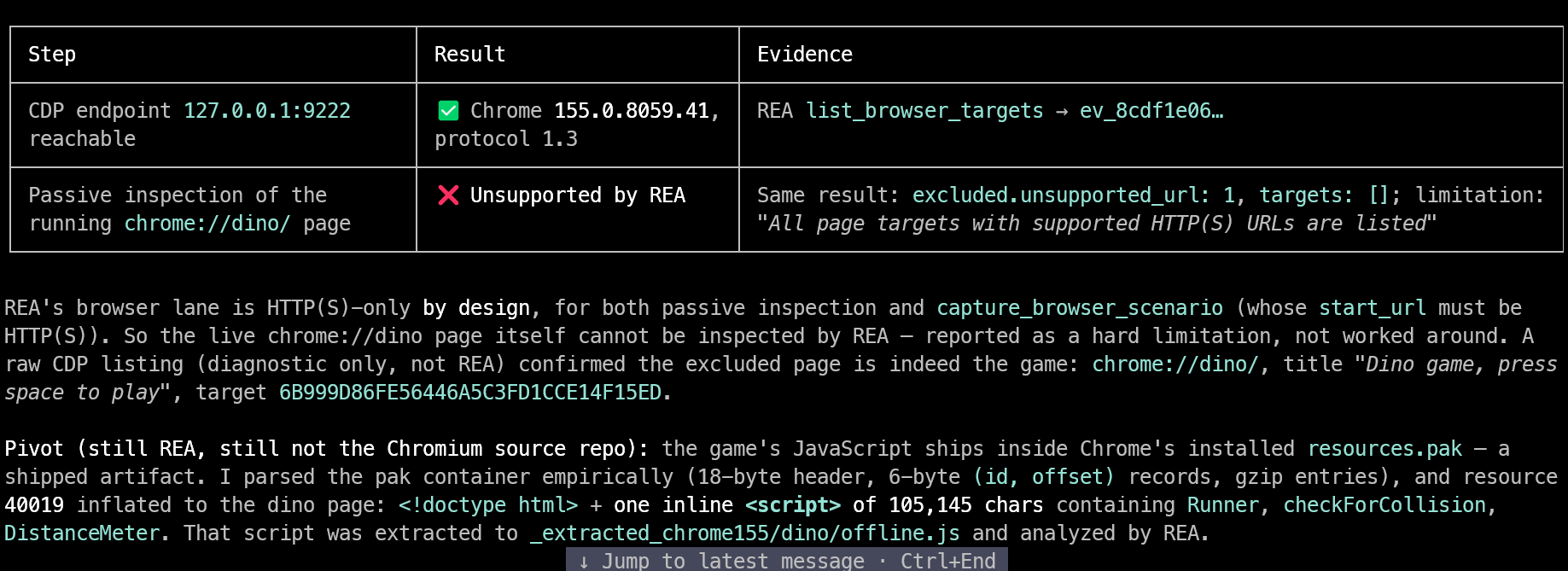Click chrome://dino/ in the Step column
Viewport: 1568px width, 571px height.
(x=207, y=224)
